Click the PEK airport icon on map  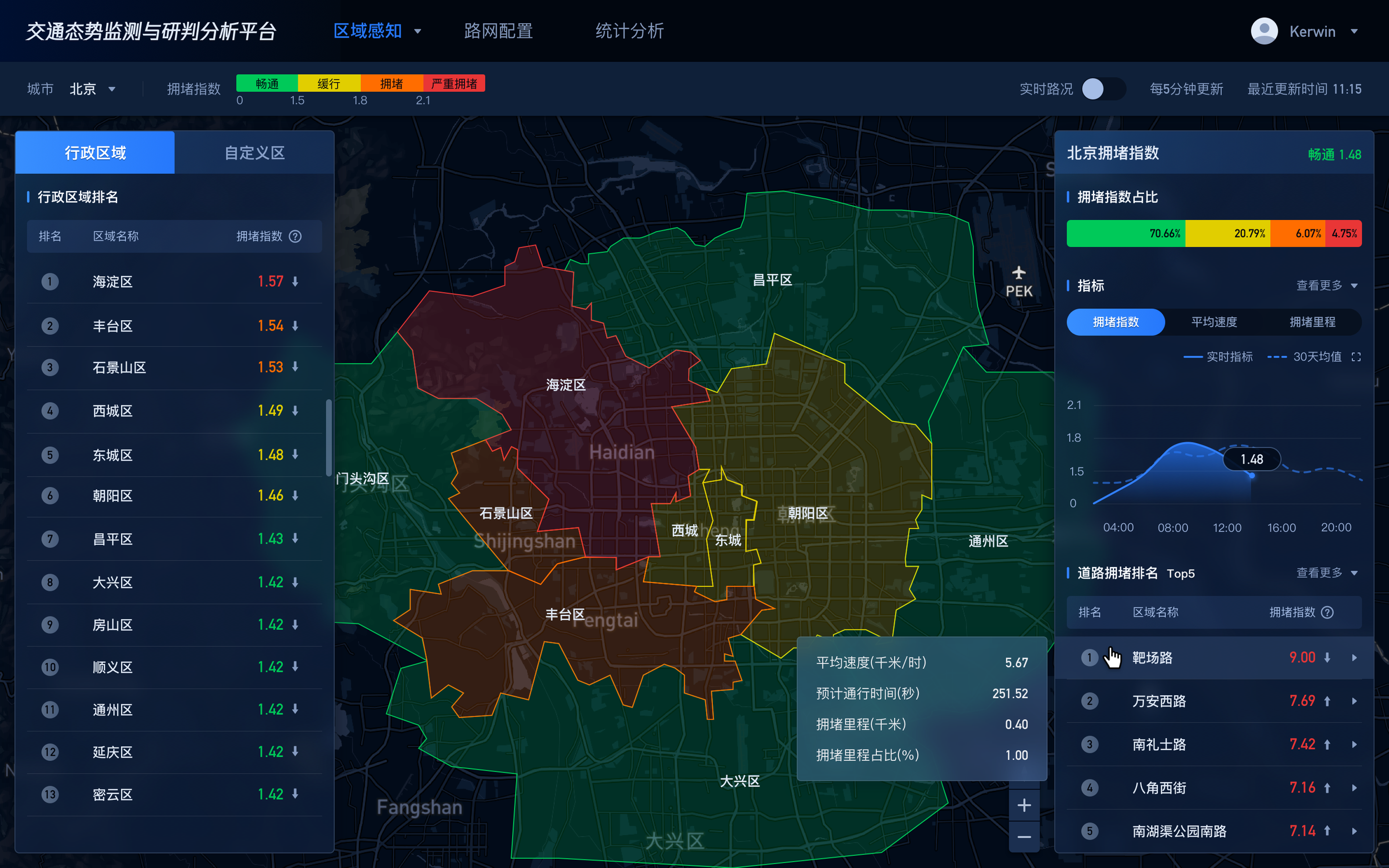click(1018, 273)
